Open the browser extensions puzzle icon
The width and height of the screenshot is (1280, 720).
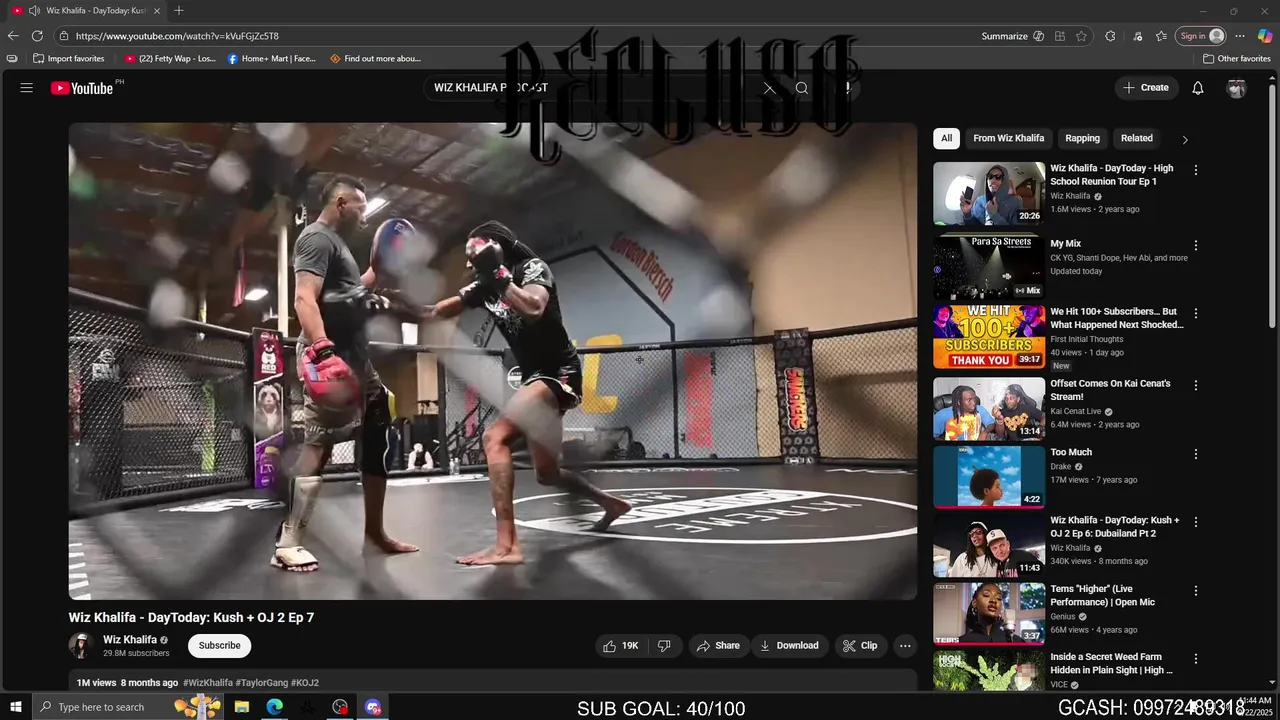[1110, 36]
